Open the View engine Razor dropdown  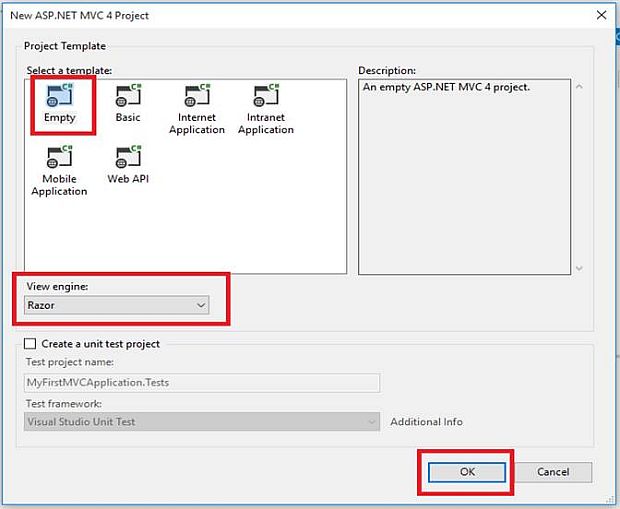click(117, 305)
